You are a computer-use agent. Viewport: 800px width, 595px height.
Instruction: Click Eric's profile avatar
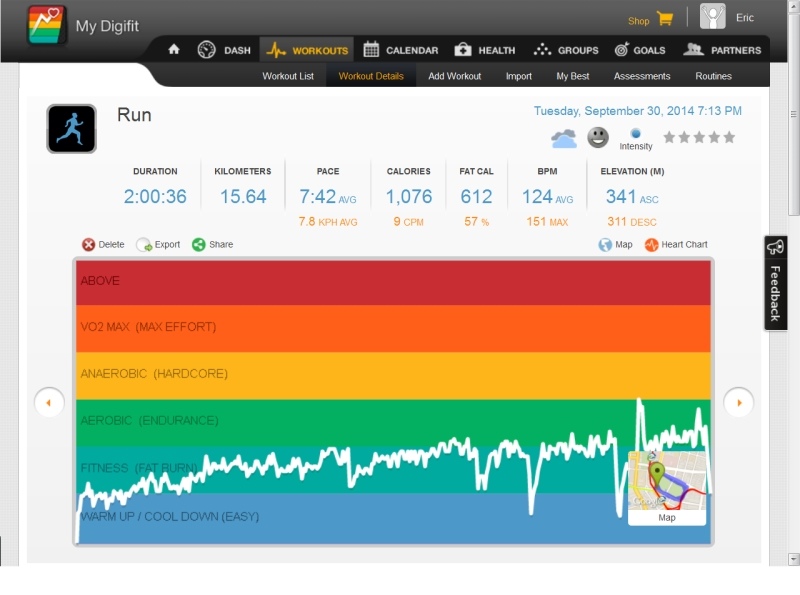(712, 16)
